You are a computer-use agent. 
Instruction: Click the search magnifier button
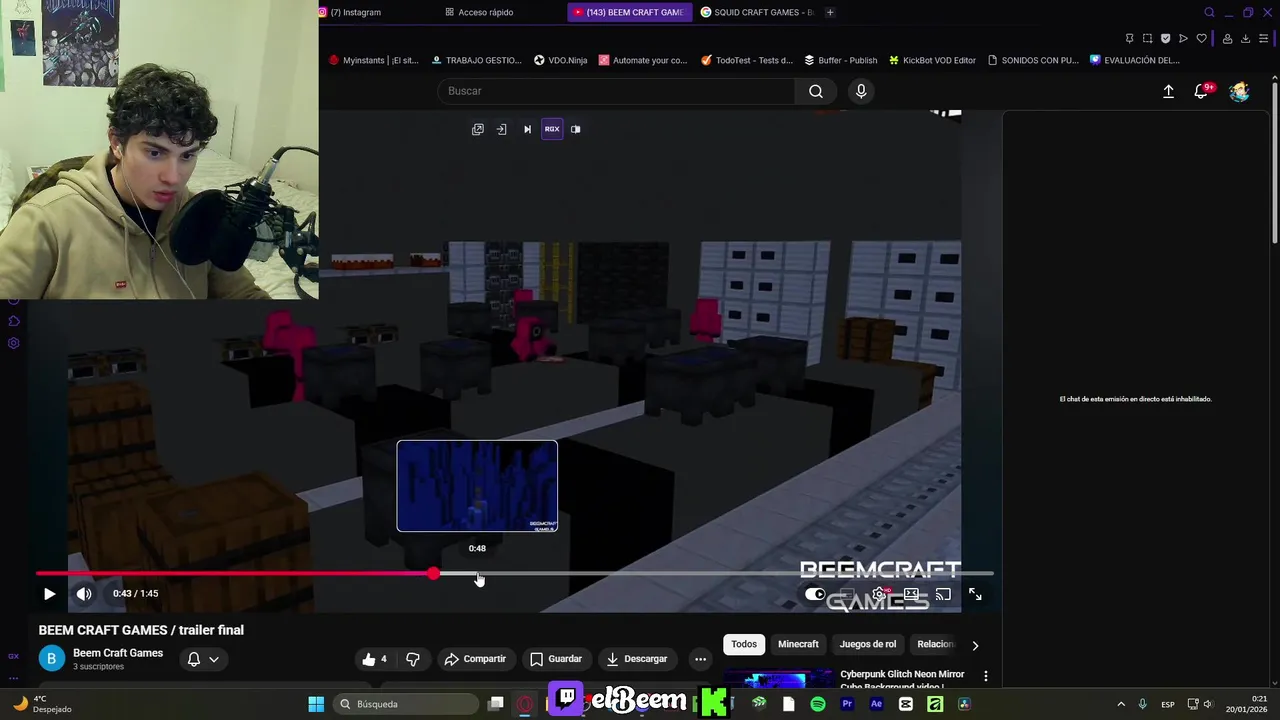tap(816, 91)
